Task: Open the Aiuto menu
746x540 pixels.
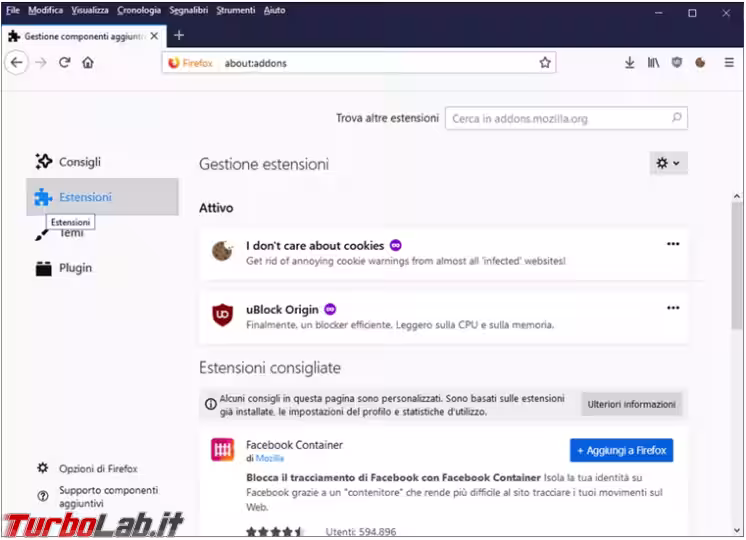Action: (x=275, y=10)
